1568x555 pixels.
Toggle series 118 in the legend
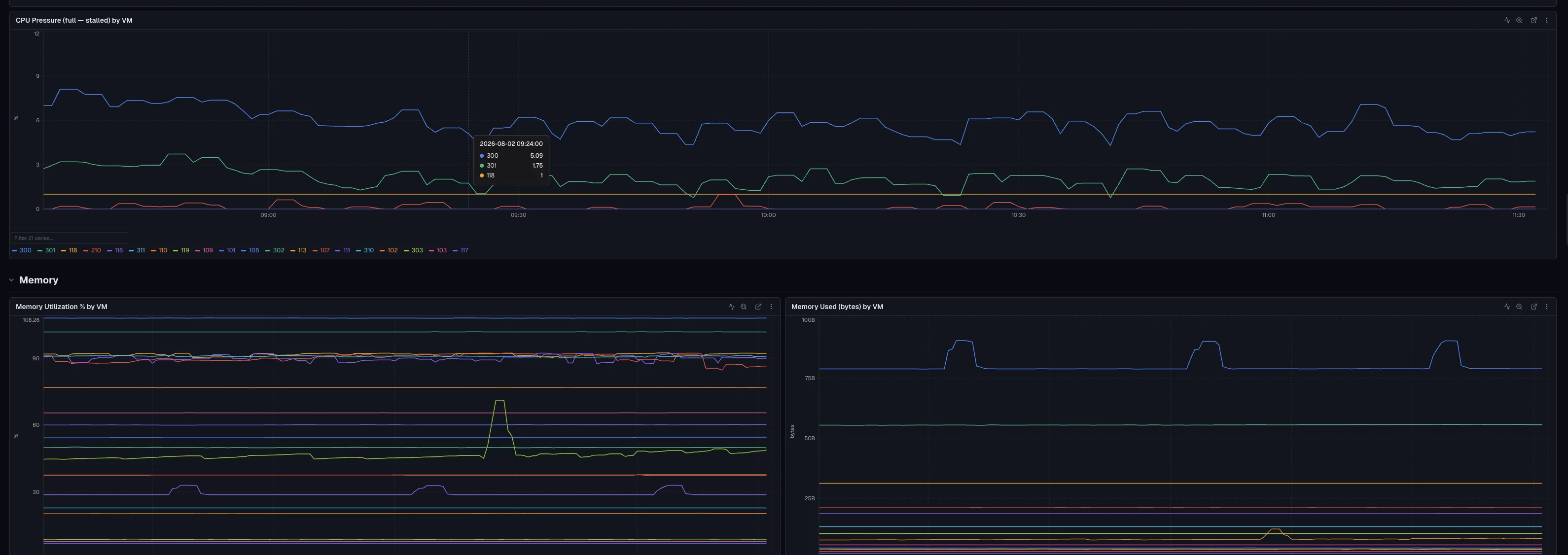point(70,250)
